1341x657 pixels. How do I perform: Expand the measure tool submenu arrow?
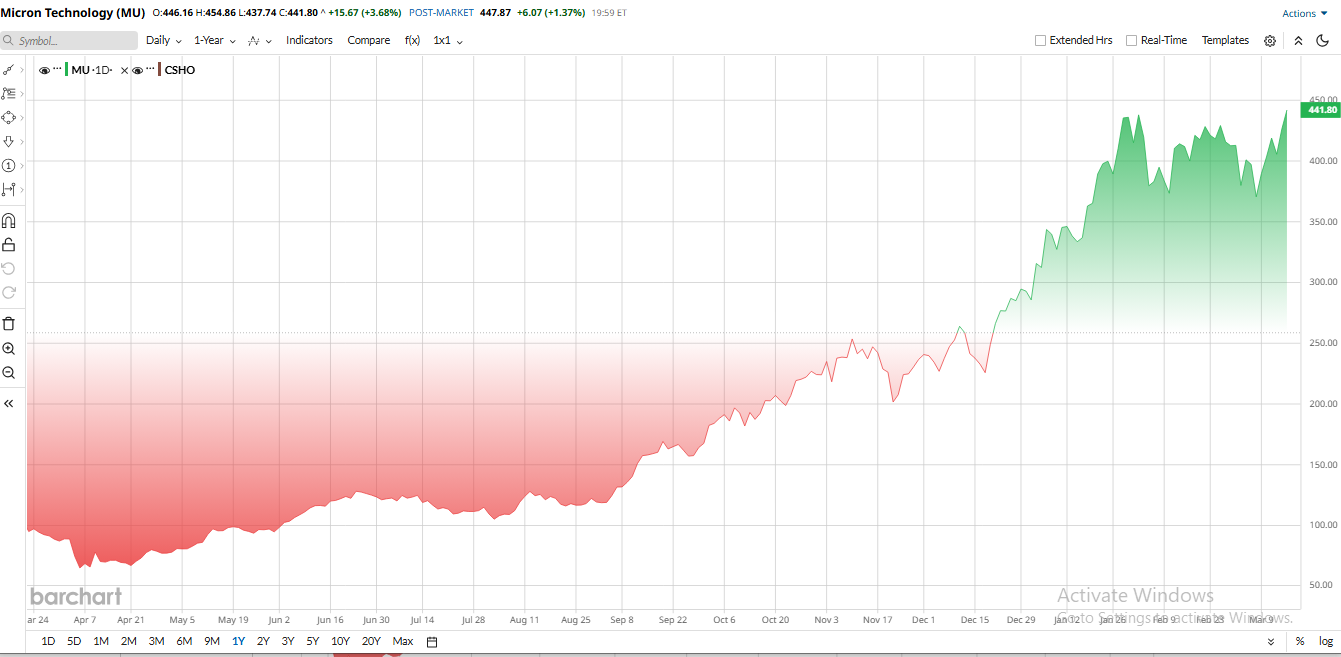click(22, 189)
